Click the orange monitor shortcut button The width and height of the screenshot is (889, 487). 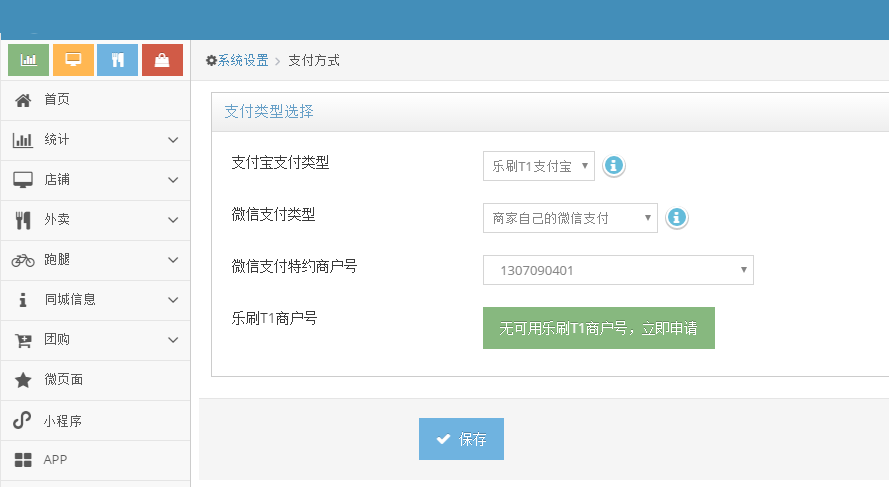click(73, 60)
